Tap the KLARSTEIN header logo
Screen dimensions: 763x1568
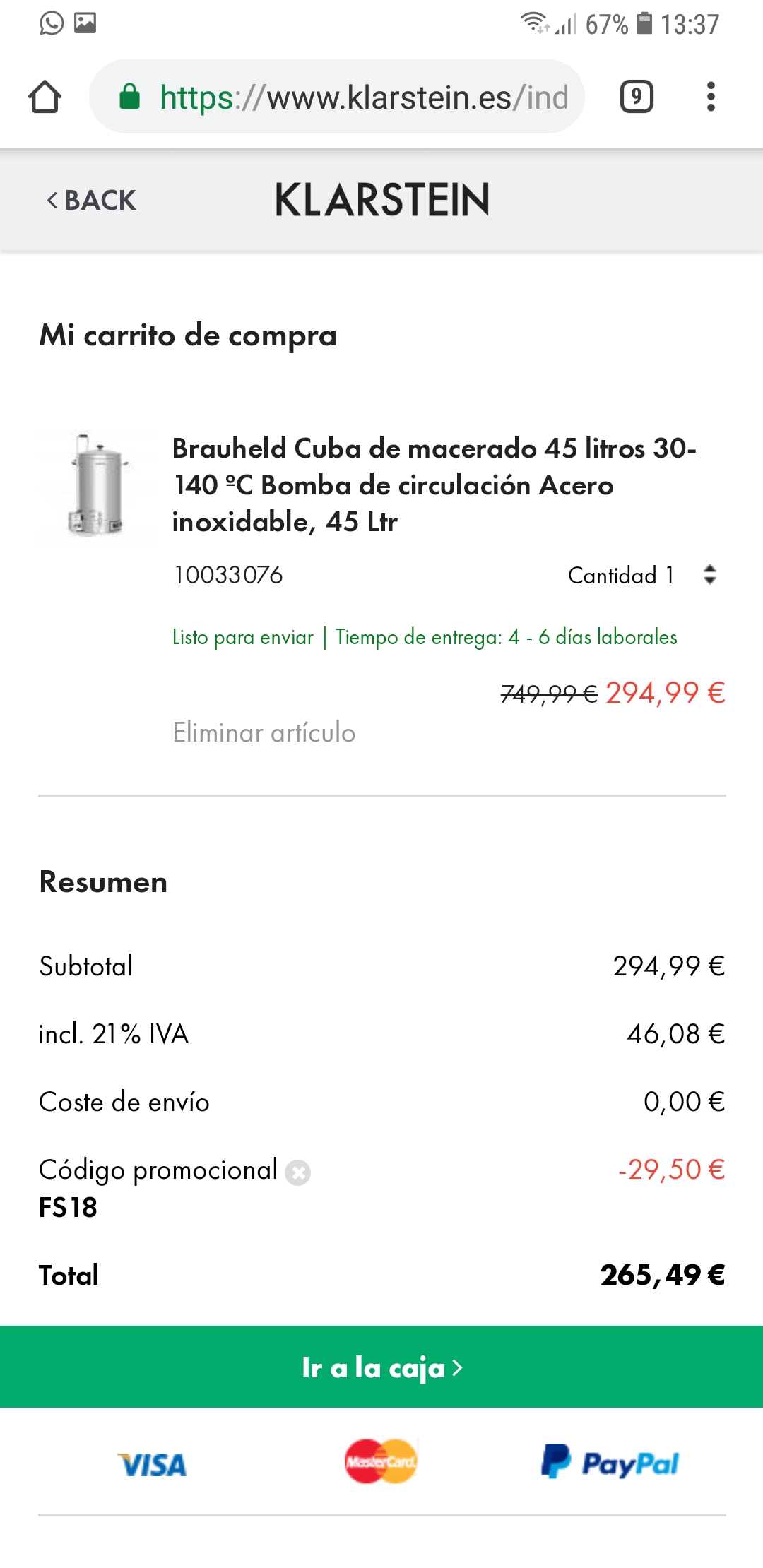381,200
